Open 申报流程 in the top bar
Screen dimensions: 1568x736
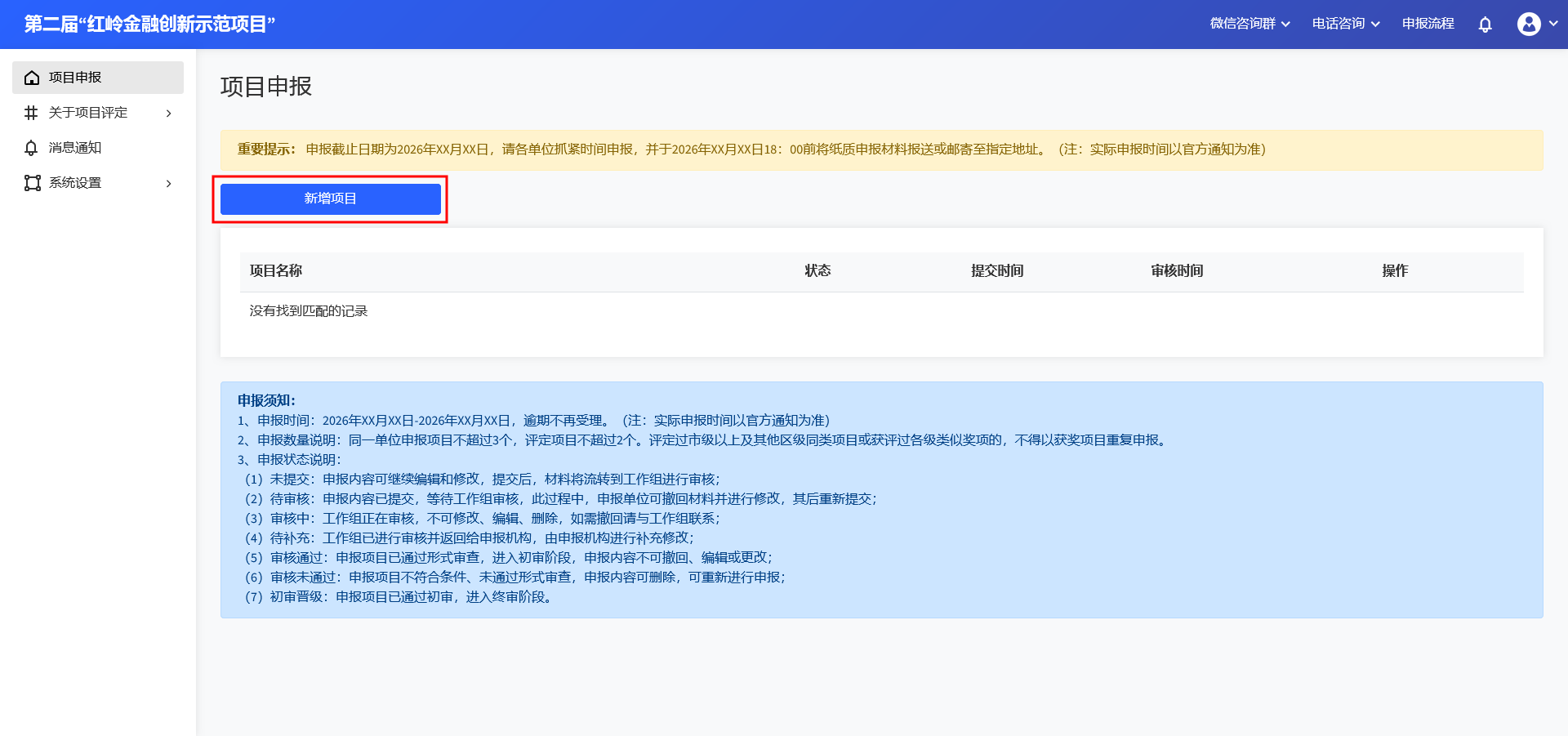pyautogui.click(x=1428, y=24)
